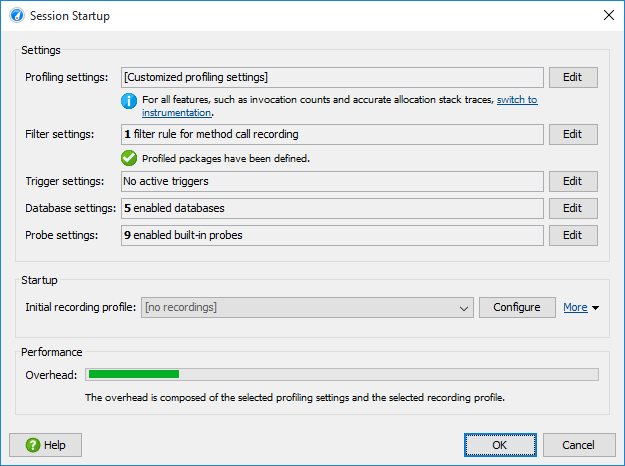This screenshot has width=625, height=466.
Task: Click the green question mark Help icon
Action: (33, 445)
